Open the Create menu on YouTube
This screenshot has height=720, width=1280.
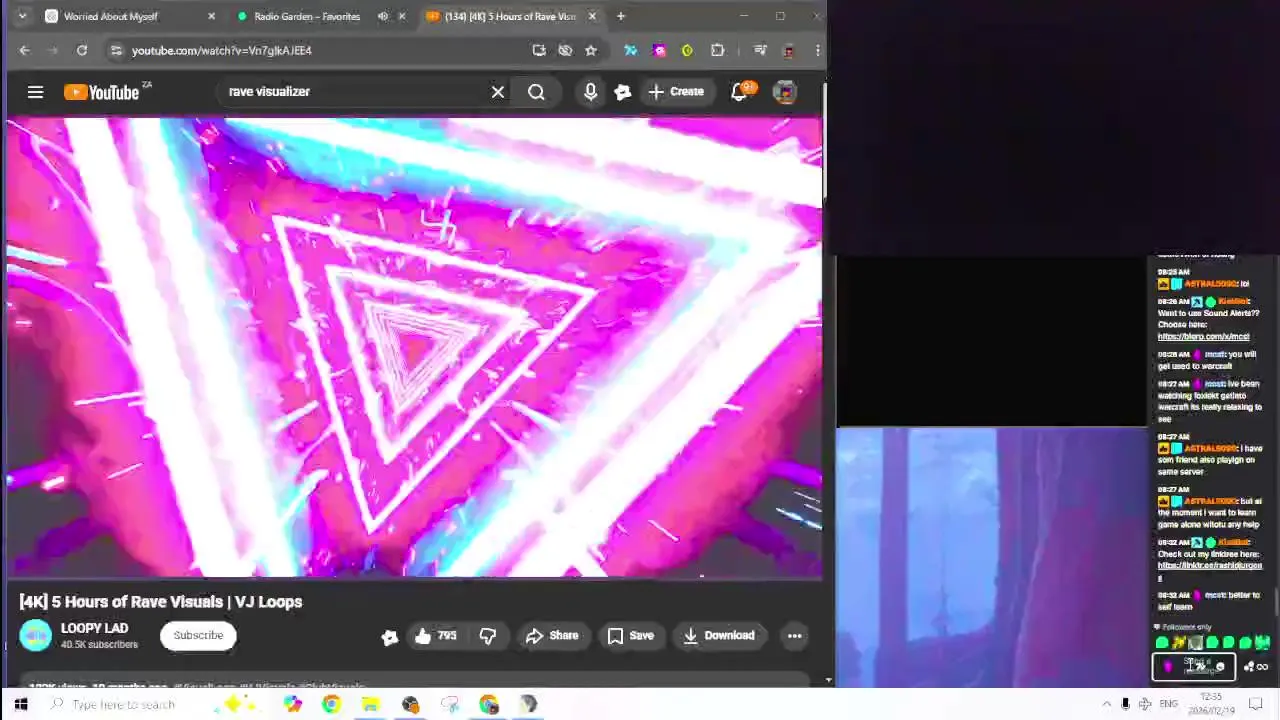click(x=677, y=92)
